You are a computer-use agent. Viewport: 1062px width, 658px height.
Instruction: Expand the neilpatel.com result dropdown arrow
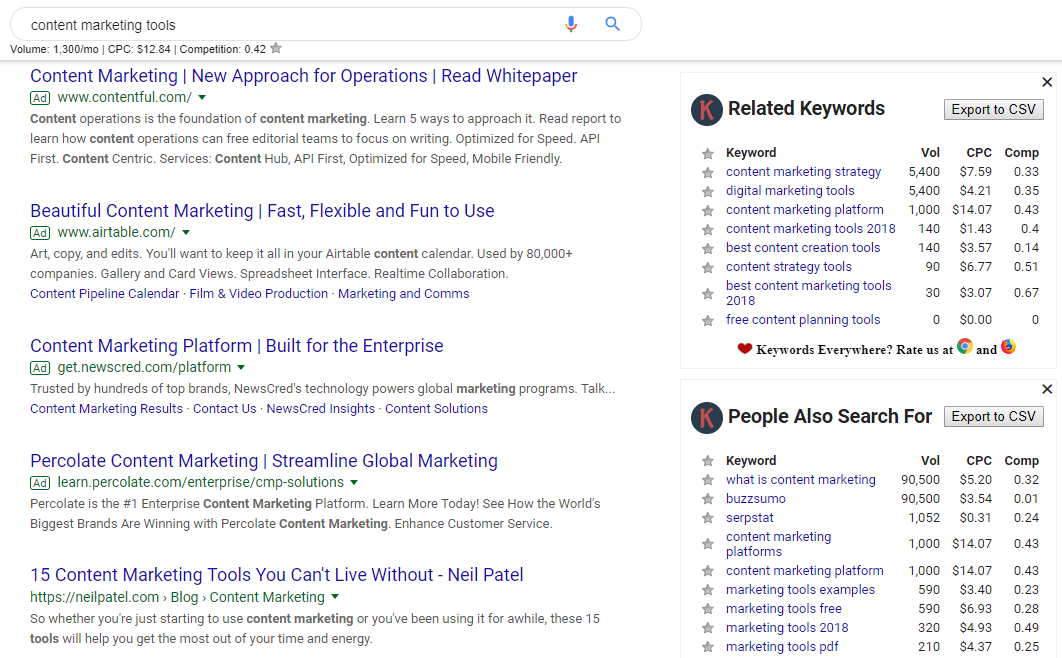pyautogui.click(x=335, y=597)
